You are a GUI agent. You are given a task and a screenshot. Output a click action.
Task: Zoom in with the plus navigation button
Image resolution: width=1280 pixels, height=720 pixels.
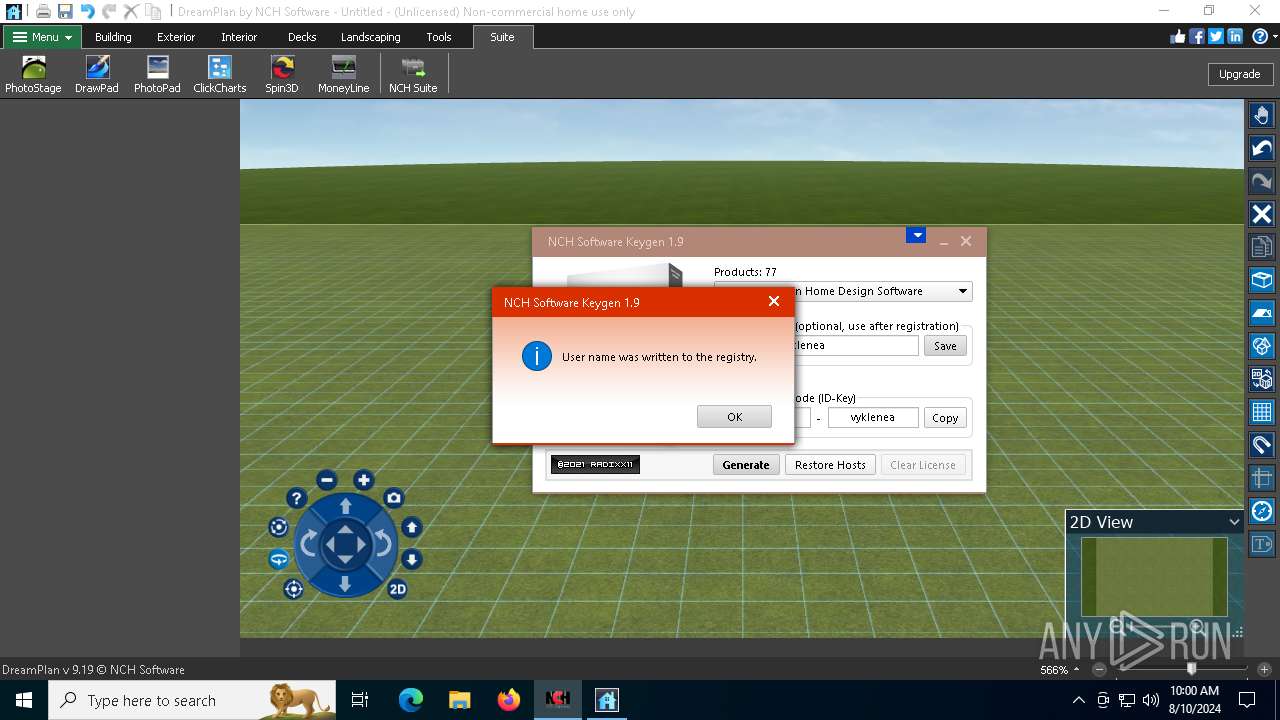tap(364, 480)
